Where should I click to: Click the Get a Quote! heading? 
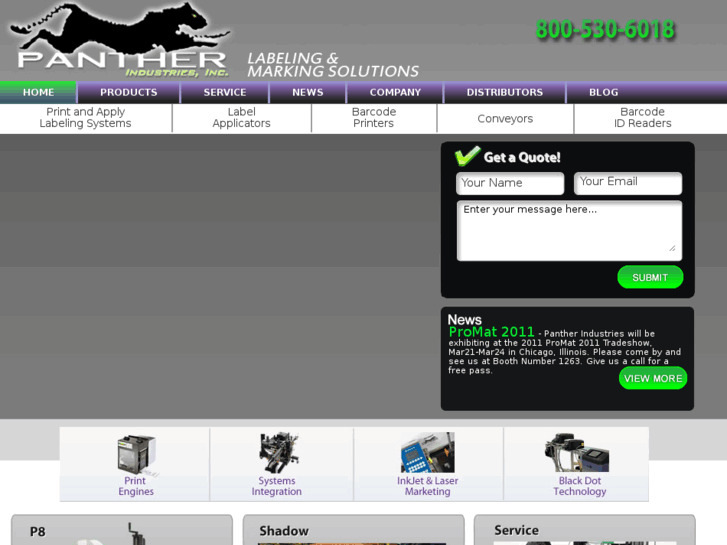coord(522,158)
